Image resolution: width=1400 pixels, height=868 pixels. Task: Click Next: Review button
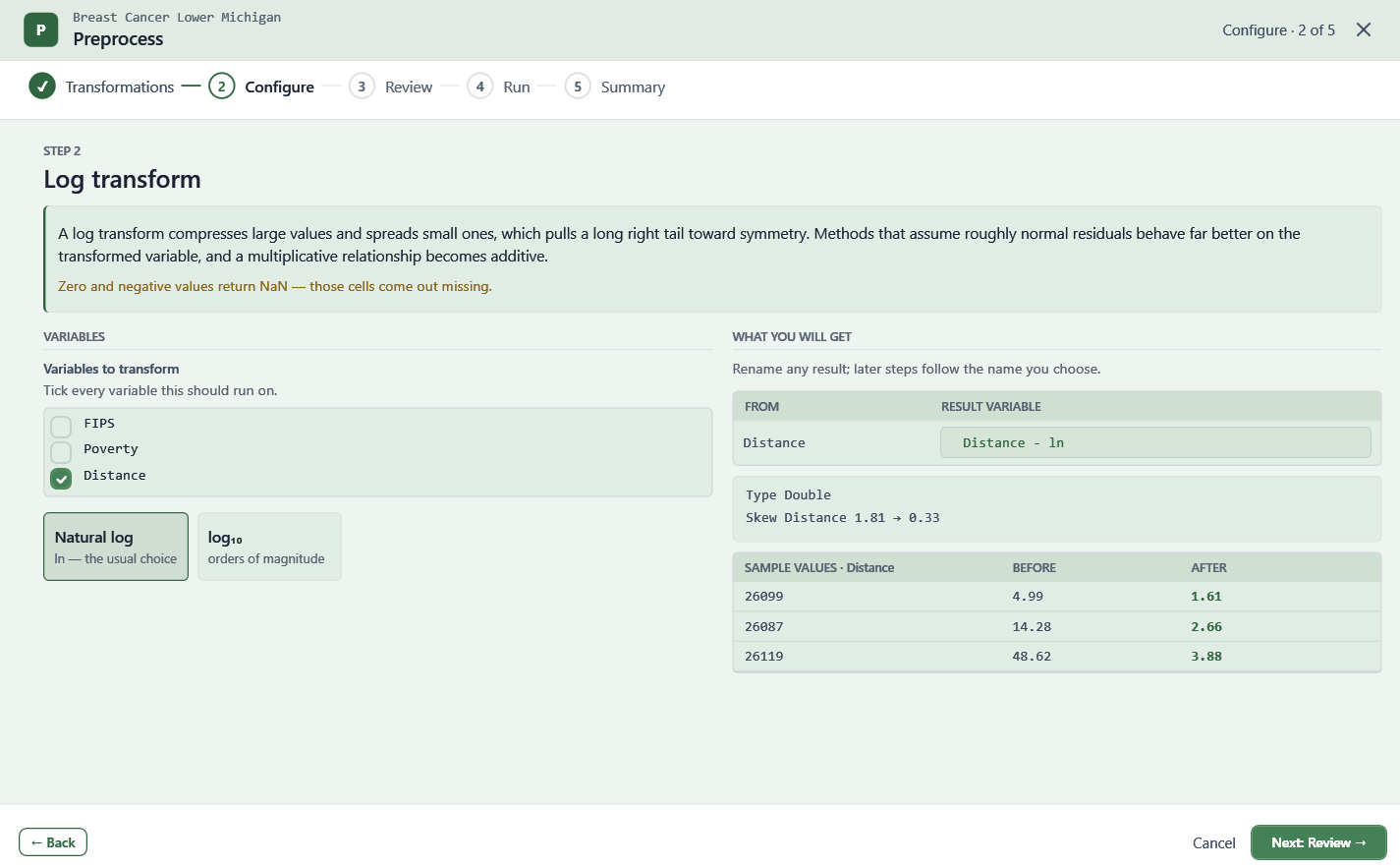click(x=1318, y=842)
